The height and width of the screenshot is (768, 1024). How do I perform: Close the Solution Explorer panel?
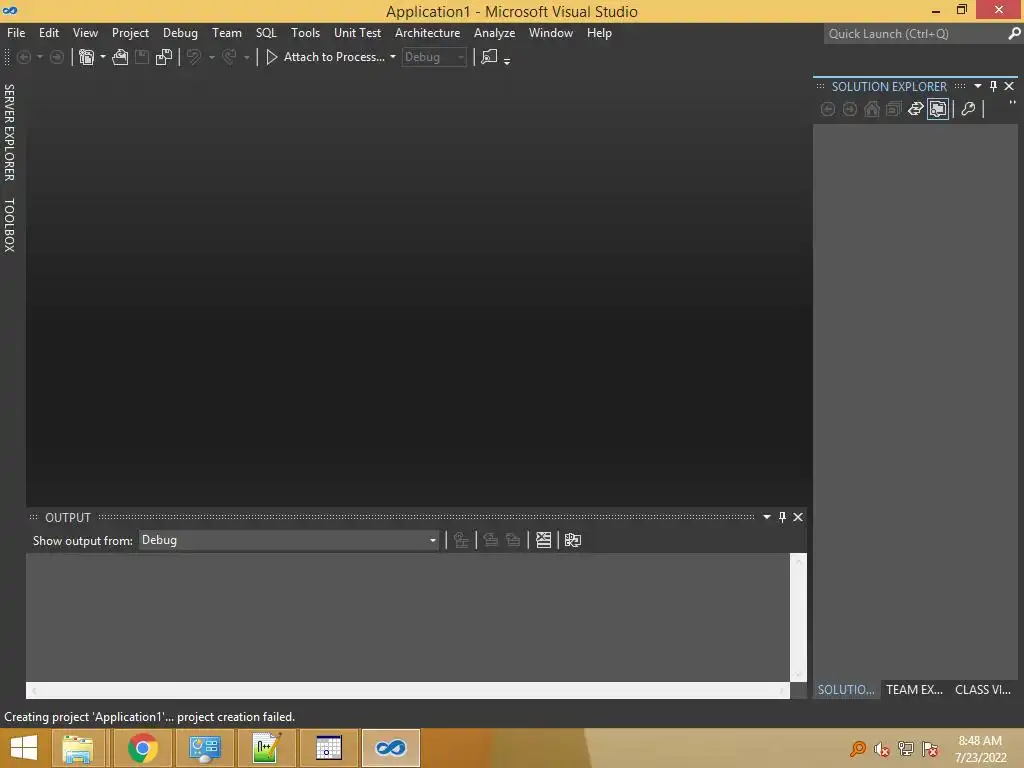pos(1009,86)
